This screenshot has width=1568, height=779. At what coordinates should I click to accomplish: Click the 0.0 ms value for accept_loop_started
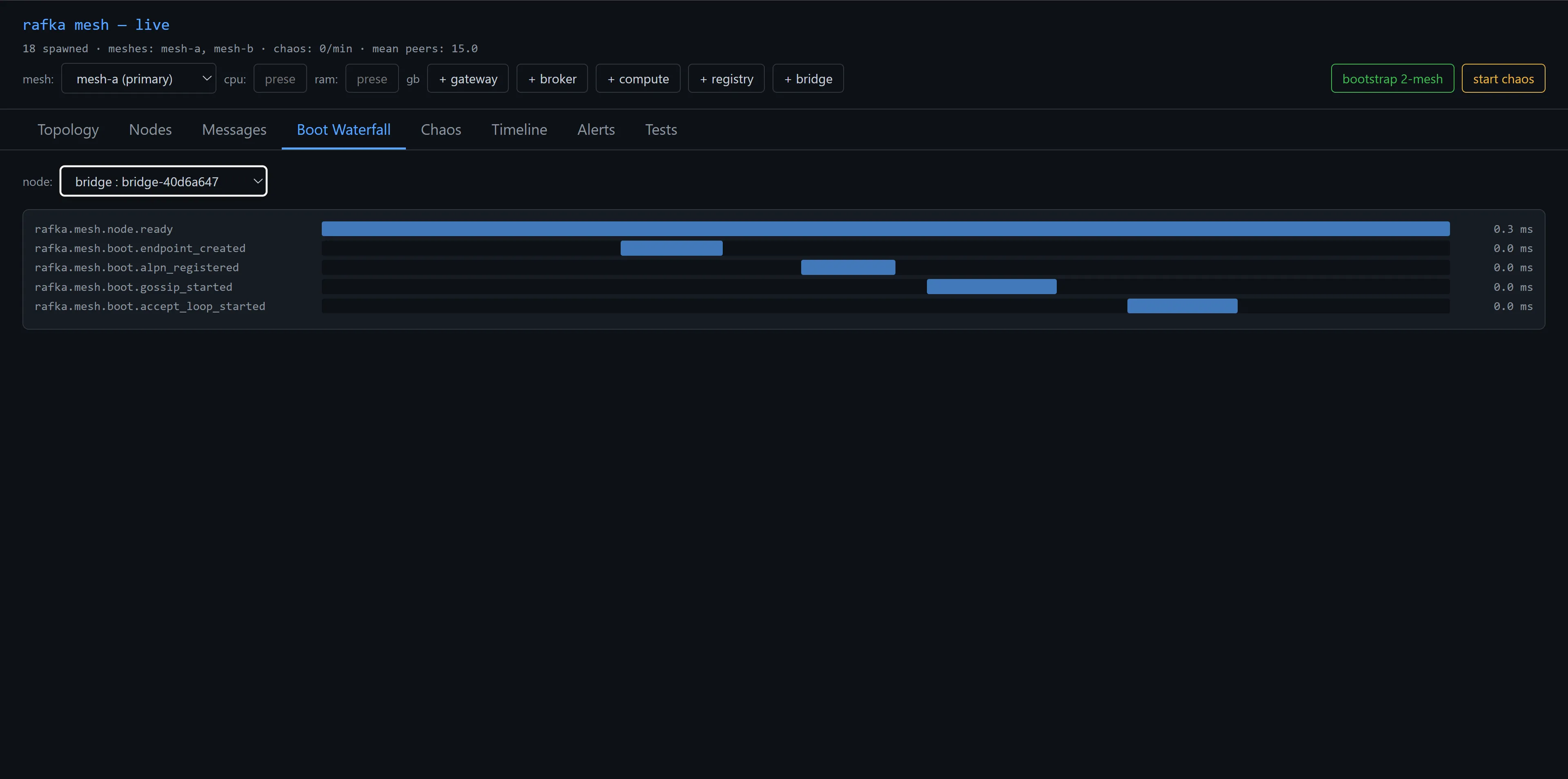pos(1512,306)
